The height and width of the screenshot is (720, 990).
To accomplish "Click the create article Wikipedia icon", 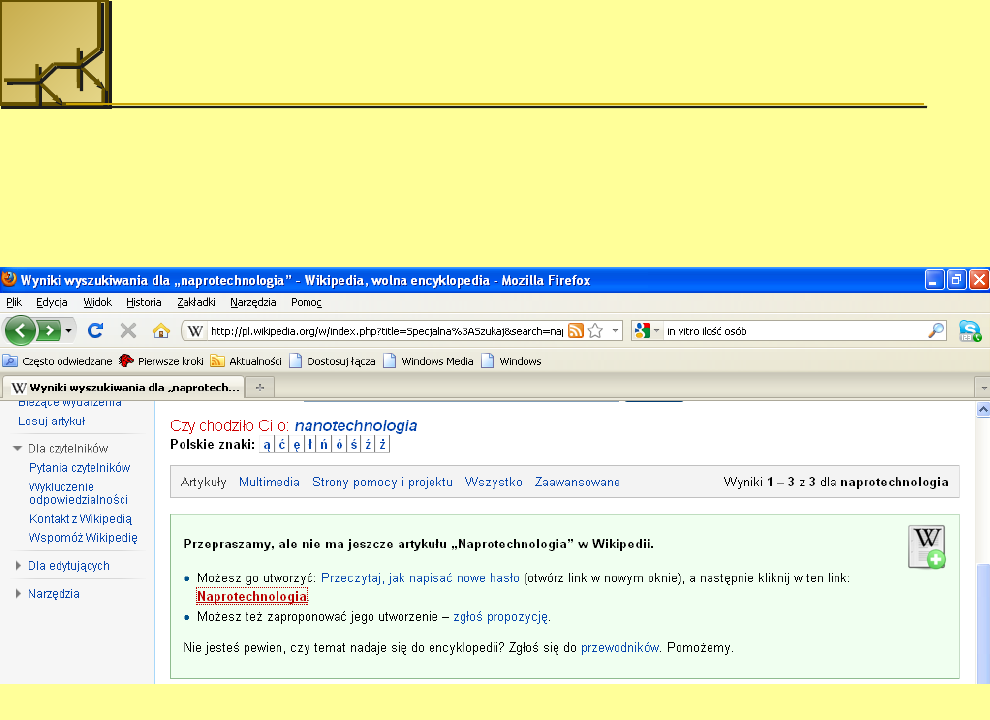I will click(926, 547).
